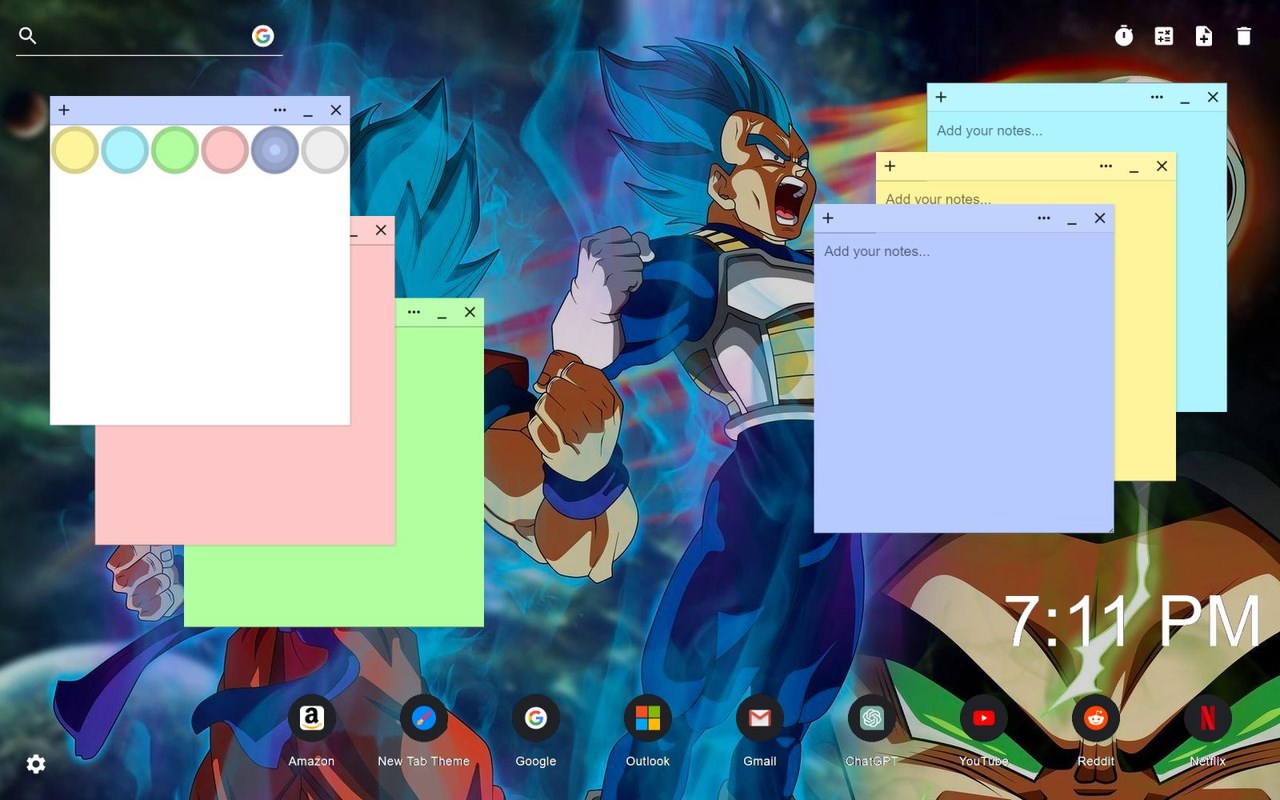Close the purple sticky note
This screenshot has width=1280, height=800.
(1100, 218)
